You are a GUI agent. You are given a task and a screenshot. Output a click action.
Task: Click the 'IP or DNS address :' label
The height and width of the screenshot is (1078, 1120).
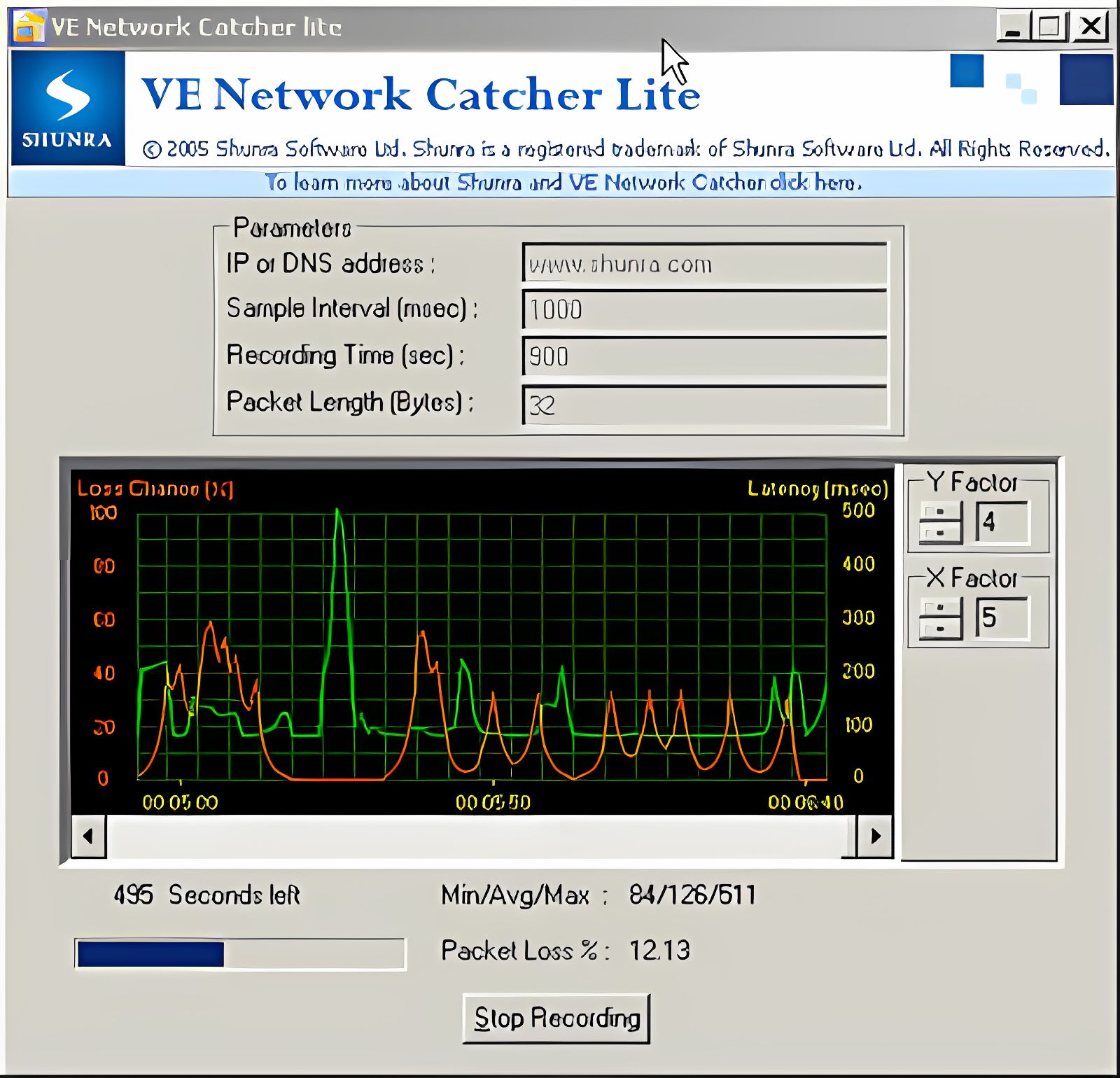click(330, 264)
